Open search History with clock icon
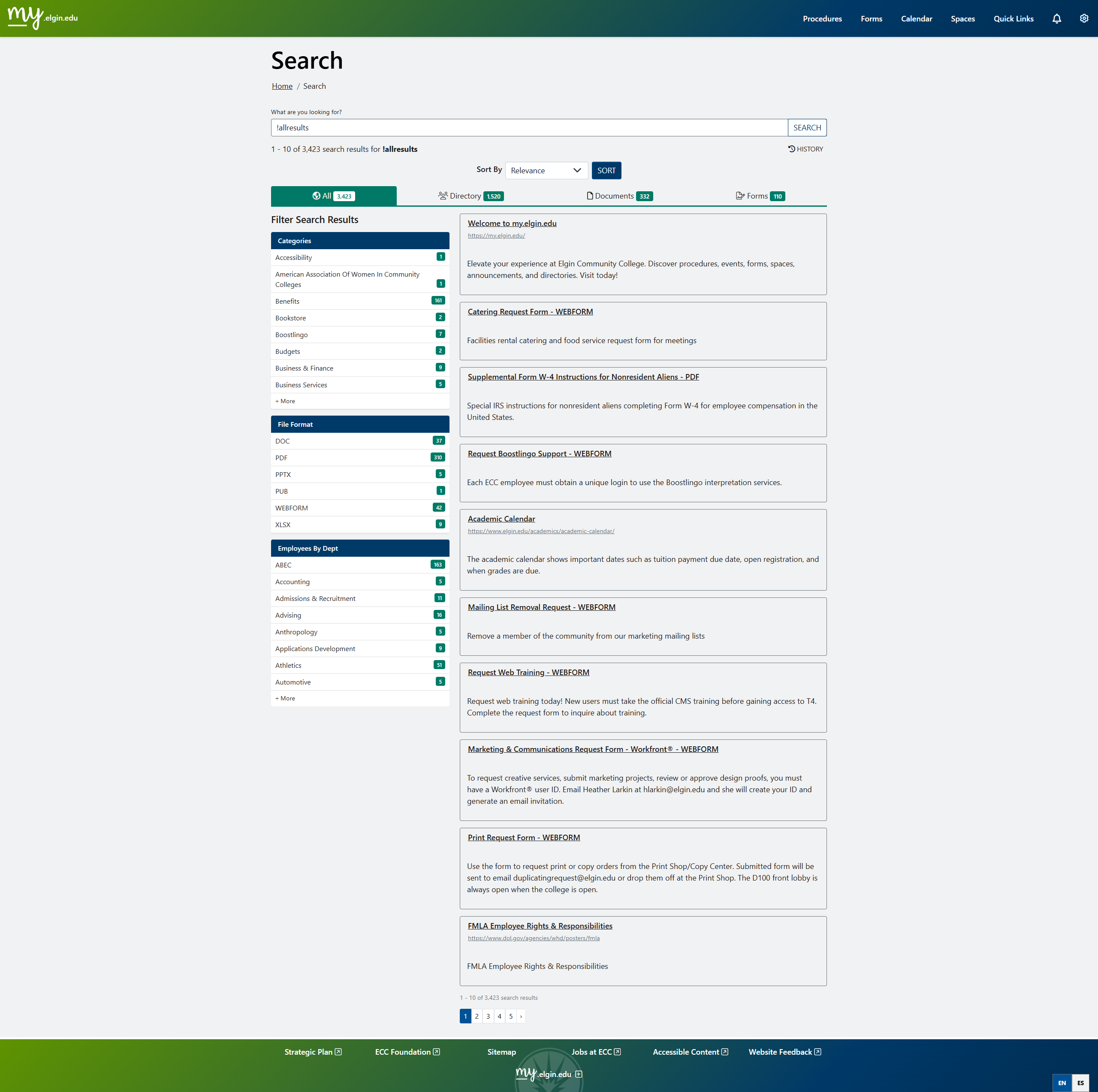1098x1092 pixels. (805, 149)
